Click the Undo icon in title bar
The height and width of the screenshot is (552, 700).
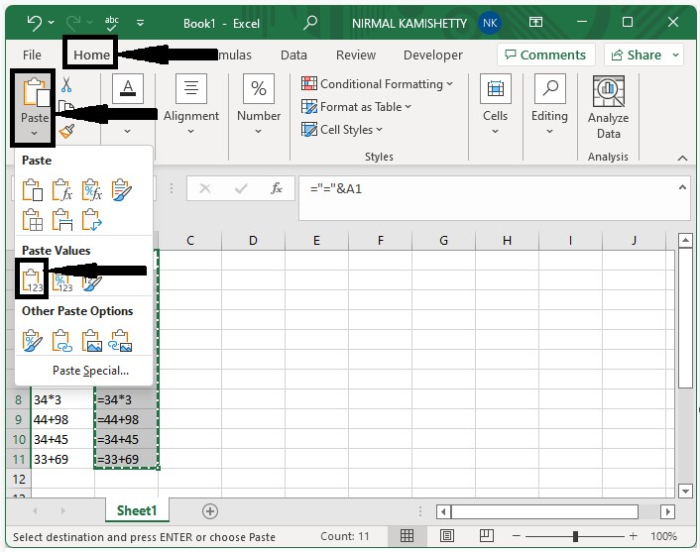34,22
